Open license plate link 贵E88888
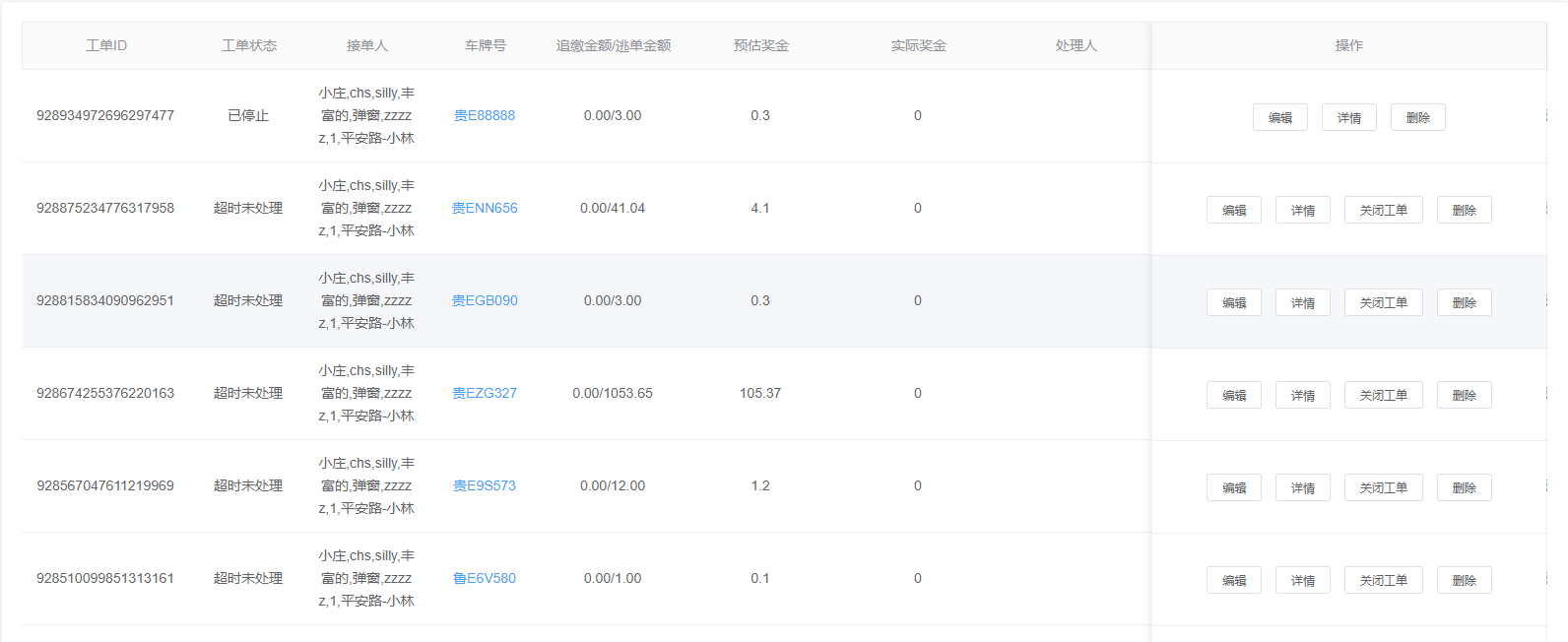1568x642 pixels. click(485, 115)
